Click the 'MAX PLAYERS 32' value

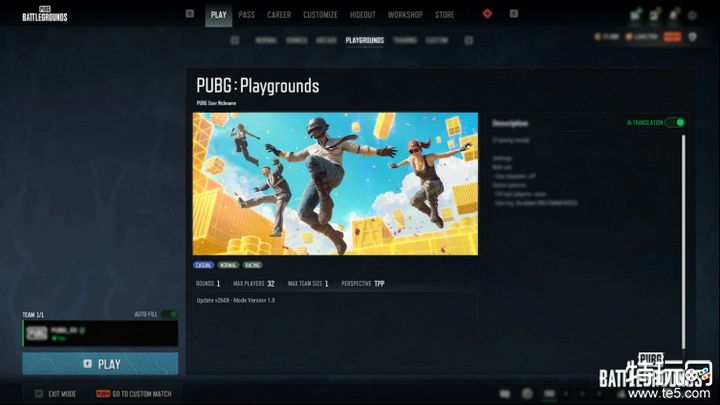click(x=253, y=284)
